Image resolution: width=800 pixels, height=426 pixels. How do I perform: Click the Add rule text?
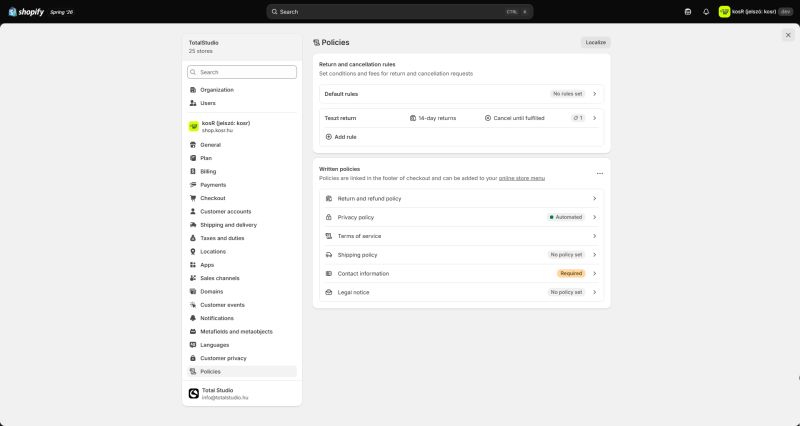pos(345,137)
